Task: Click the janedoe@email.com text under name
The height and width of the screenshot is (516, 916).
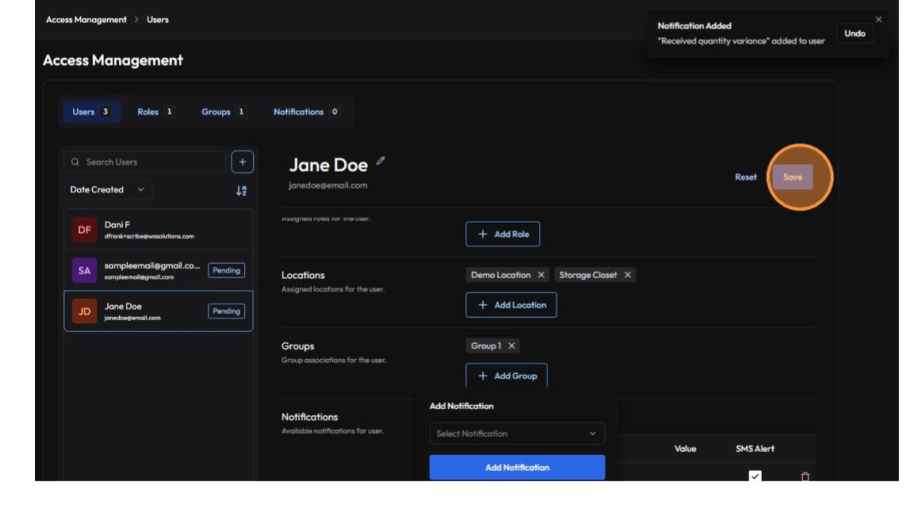Action: coord(328,185)
